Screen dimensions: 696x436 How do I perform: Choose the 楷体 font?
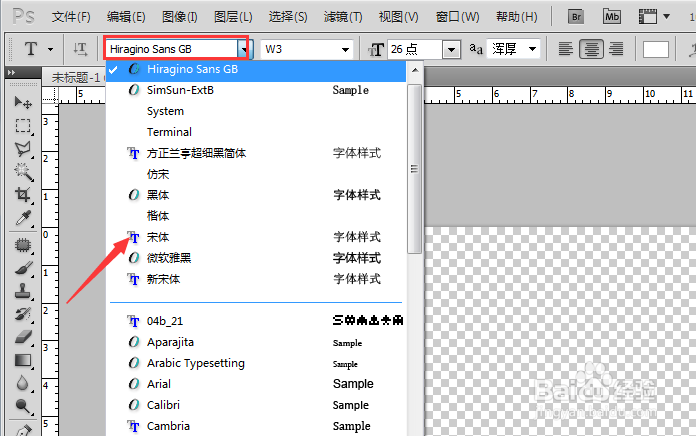pyautogui.click(x=256, y=216)
